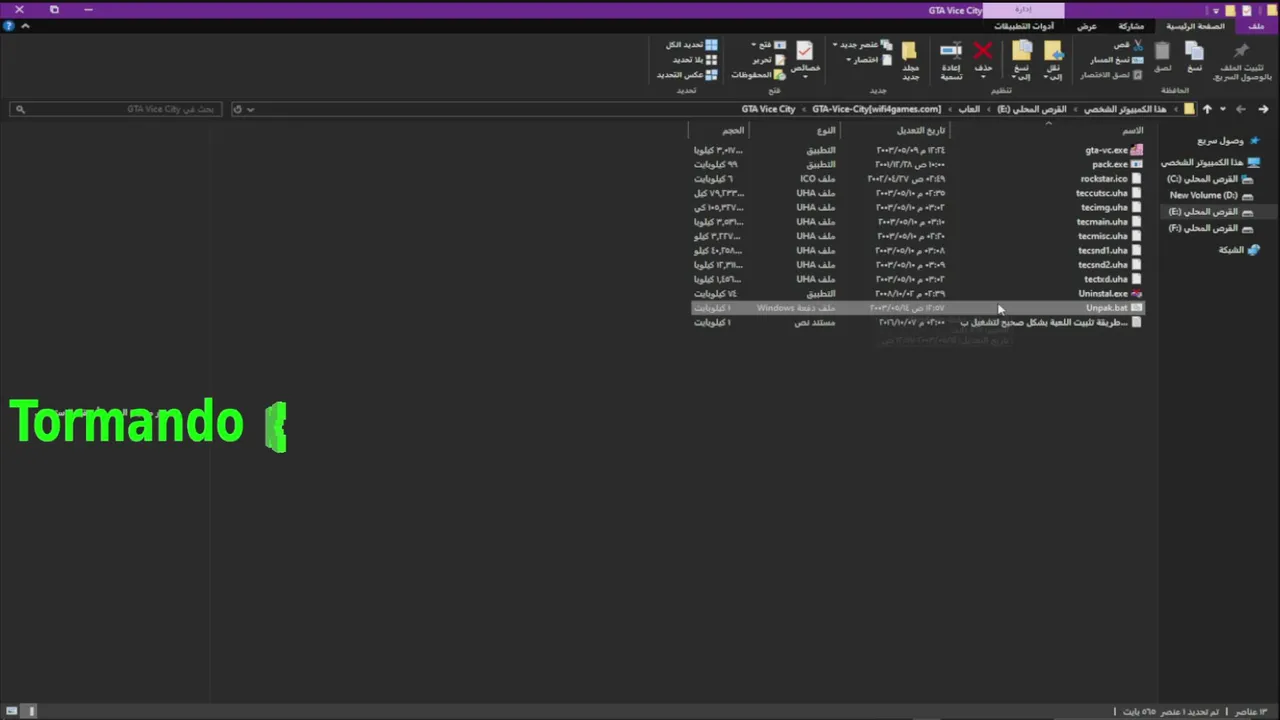Open Network (الشبكة) in the navigation pane
The width and height of the screenshot is (1280, 720).
click(1239, 250)
